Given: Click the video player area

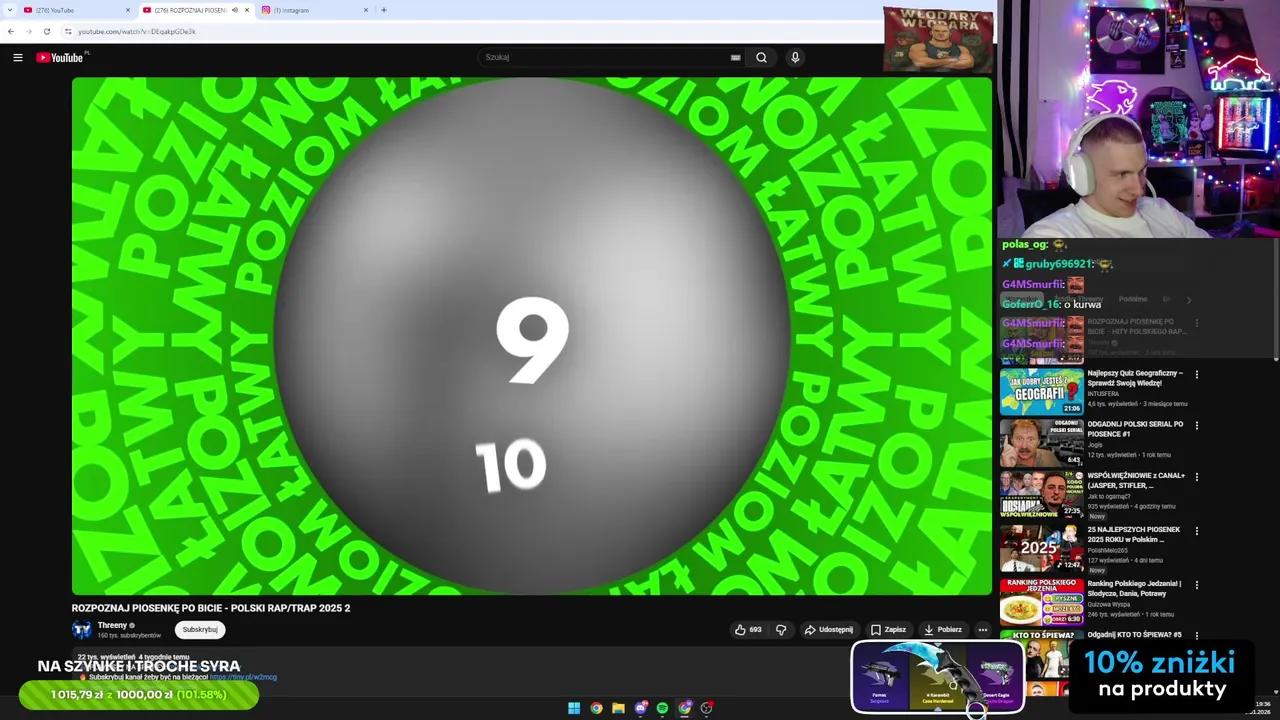Looking at the screenshot, I should 532,336.
